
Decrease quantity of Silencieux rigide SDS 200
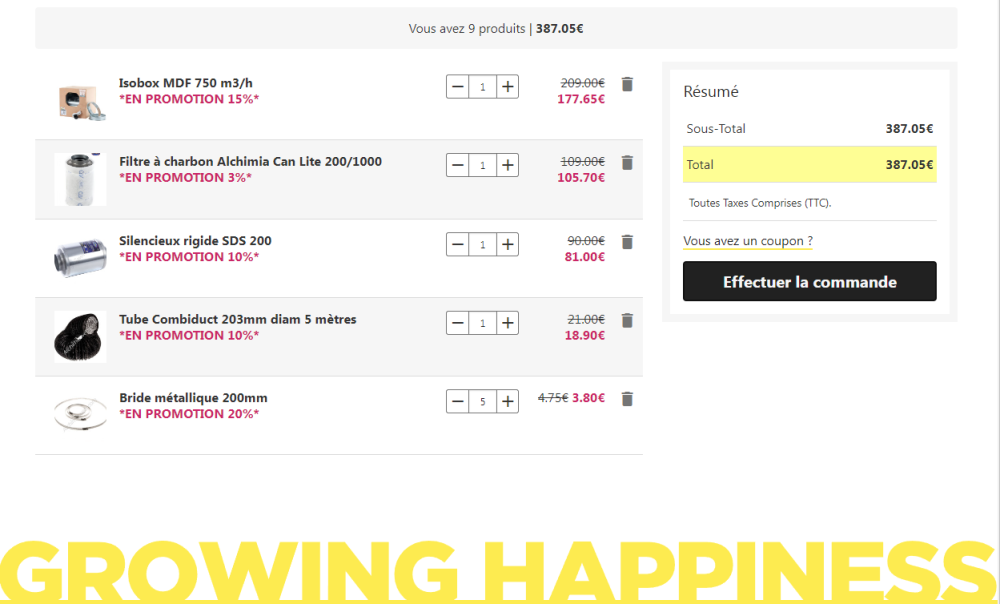tap(457, 244)
